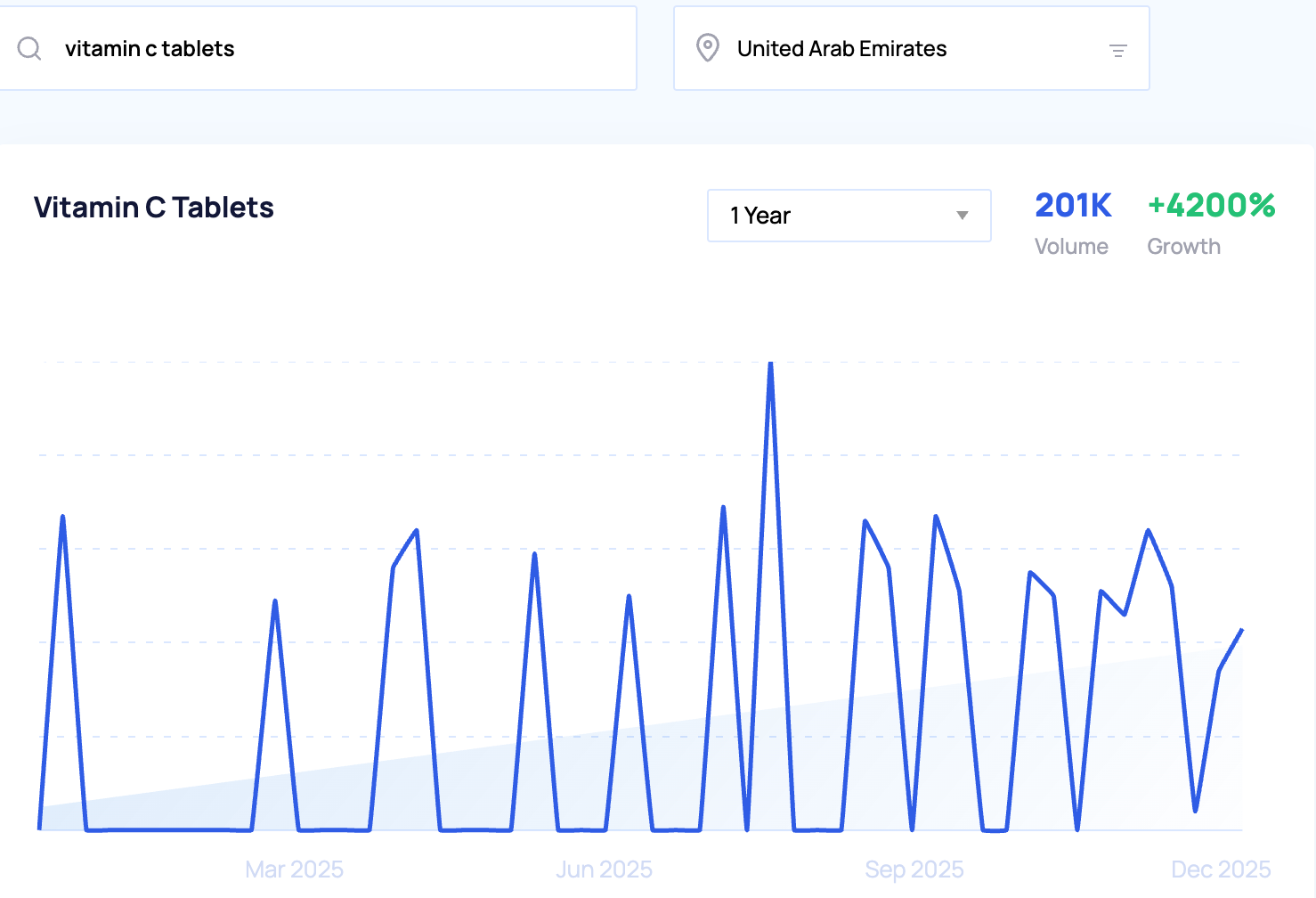The width and height of the screenshot is (1316, 898).
Task: Click the line's final point at right edge
Action: tap(1241, 631)
